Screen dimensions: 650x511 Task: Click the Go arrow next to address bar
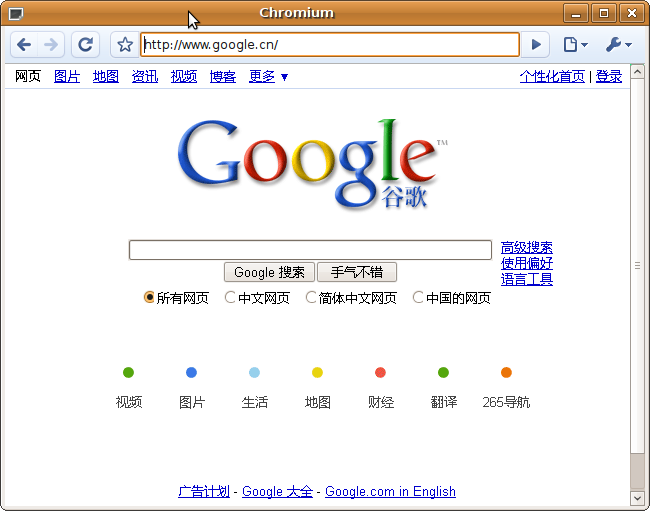[535, 44]
